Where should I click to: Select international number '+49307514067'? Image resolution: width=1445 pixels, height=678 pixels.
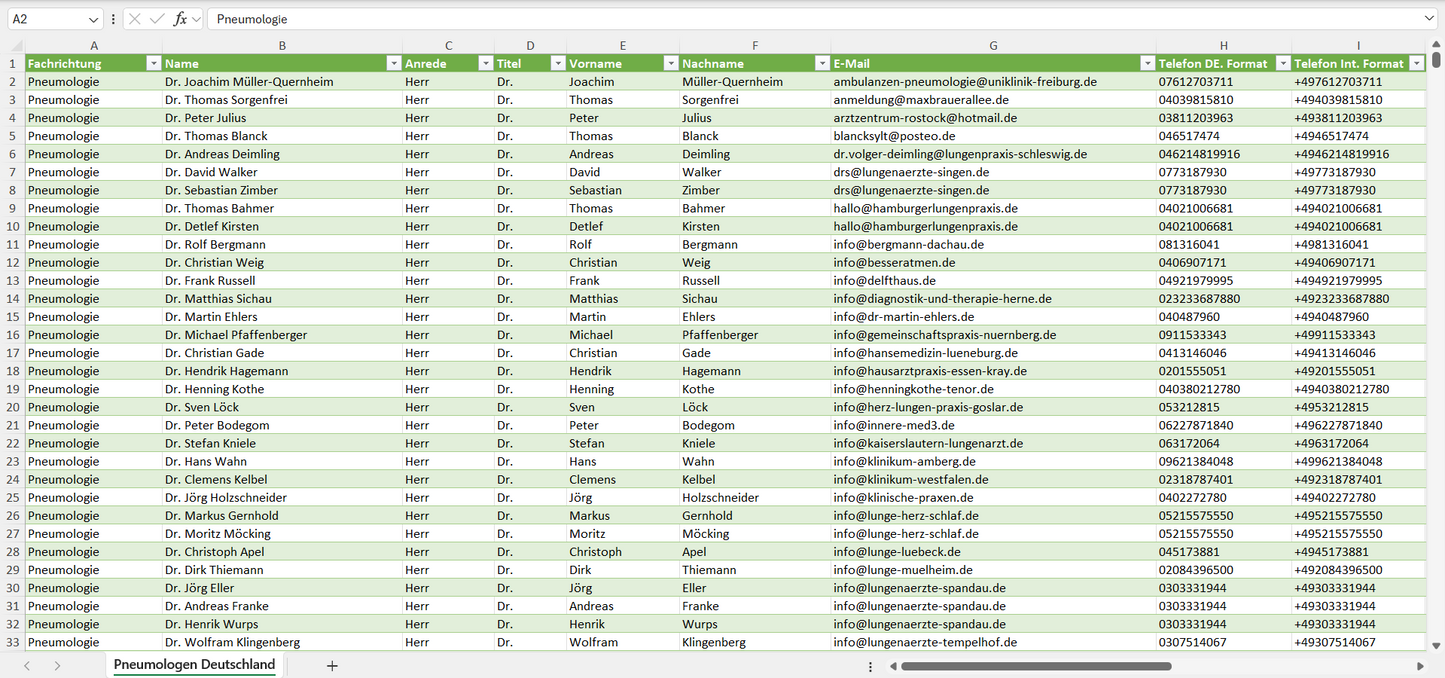tap(1358, 642)
